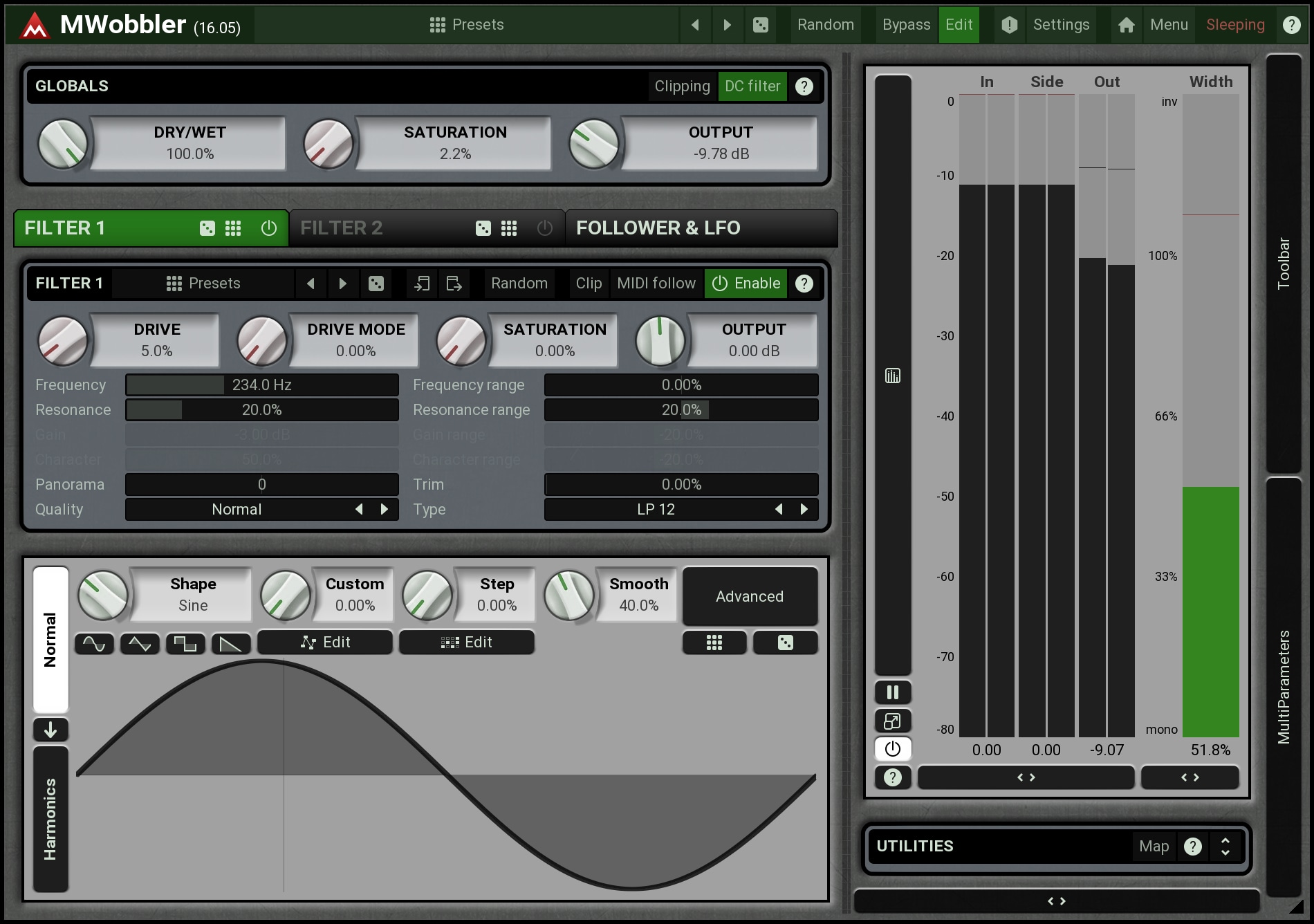Toggle Filter 1 tab power button
The image size is (1314, 924).
268,228
